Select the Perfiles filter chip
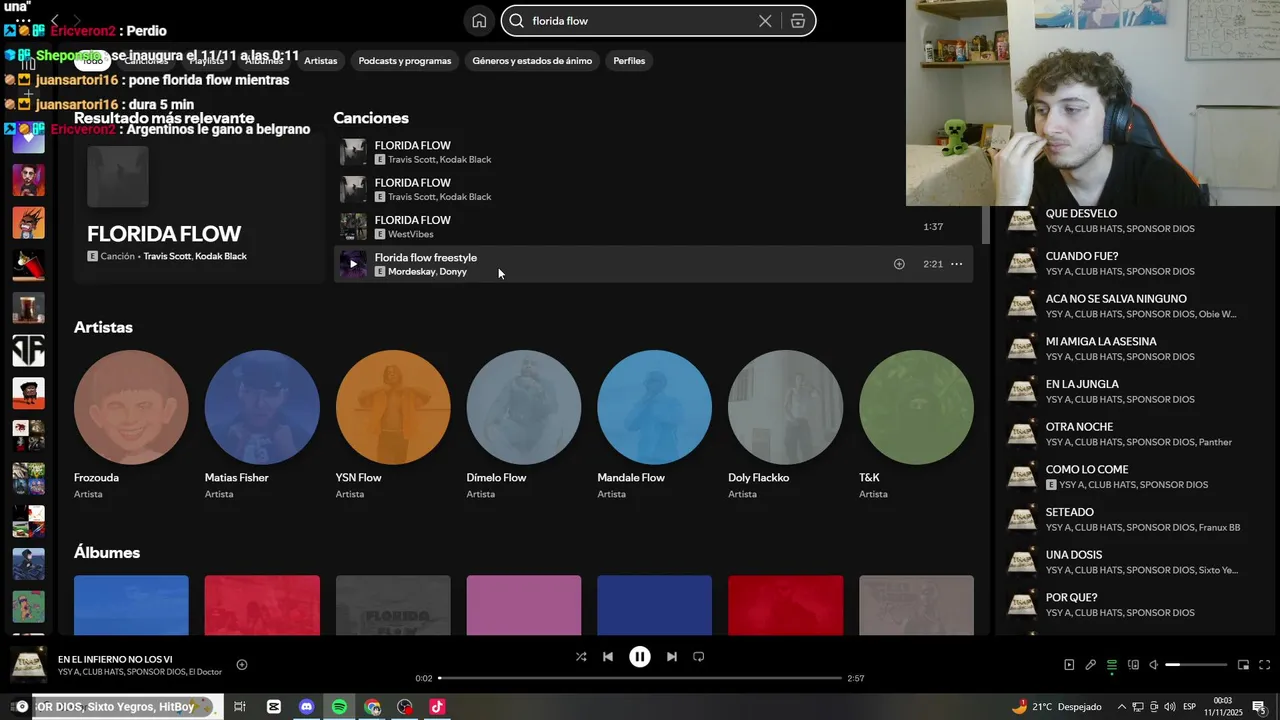 [x=629, y=61]
